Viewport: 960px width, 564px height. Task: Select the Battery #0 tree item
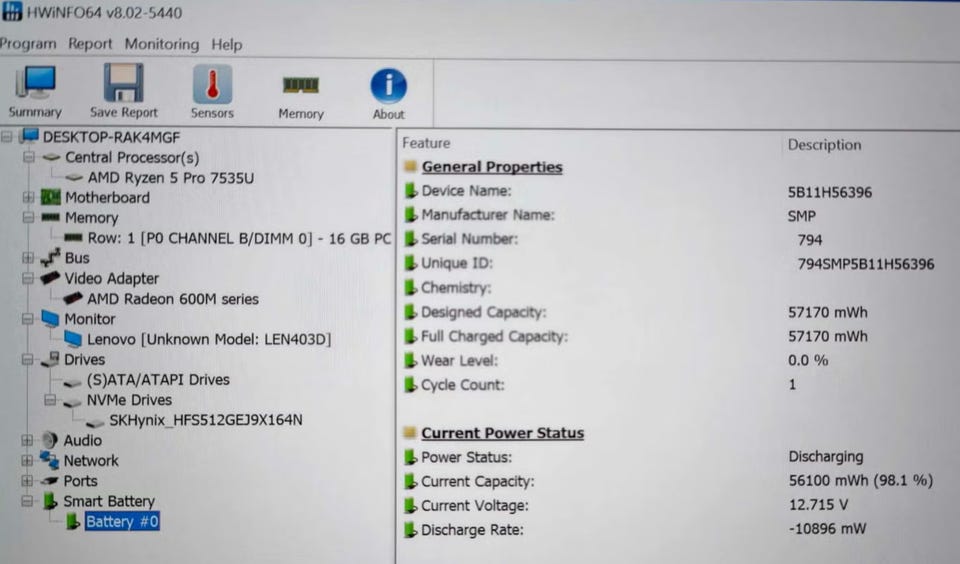point(122,522)
